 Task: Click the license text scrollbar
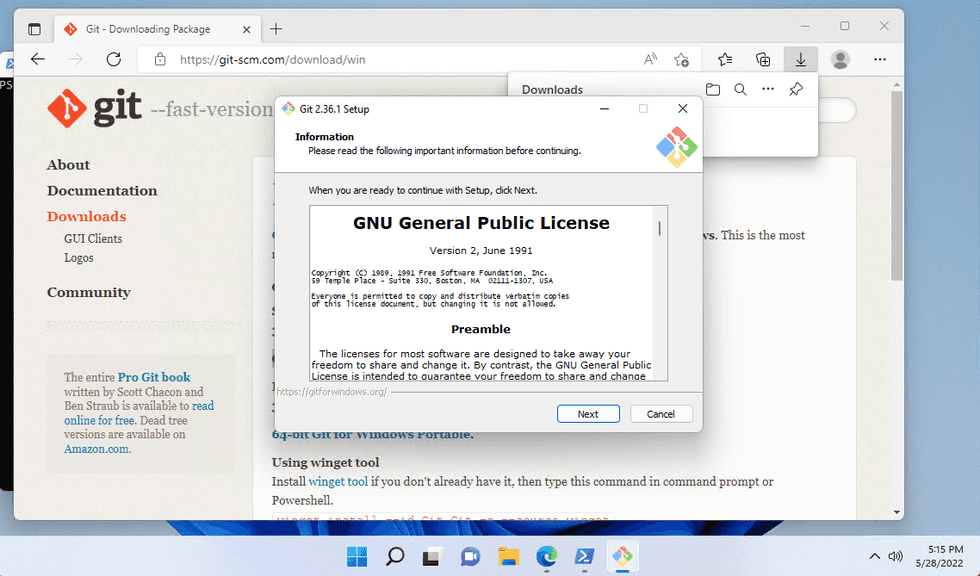pos(659,229)
